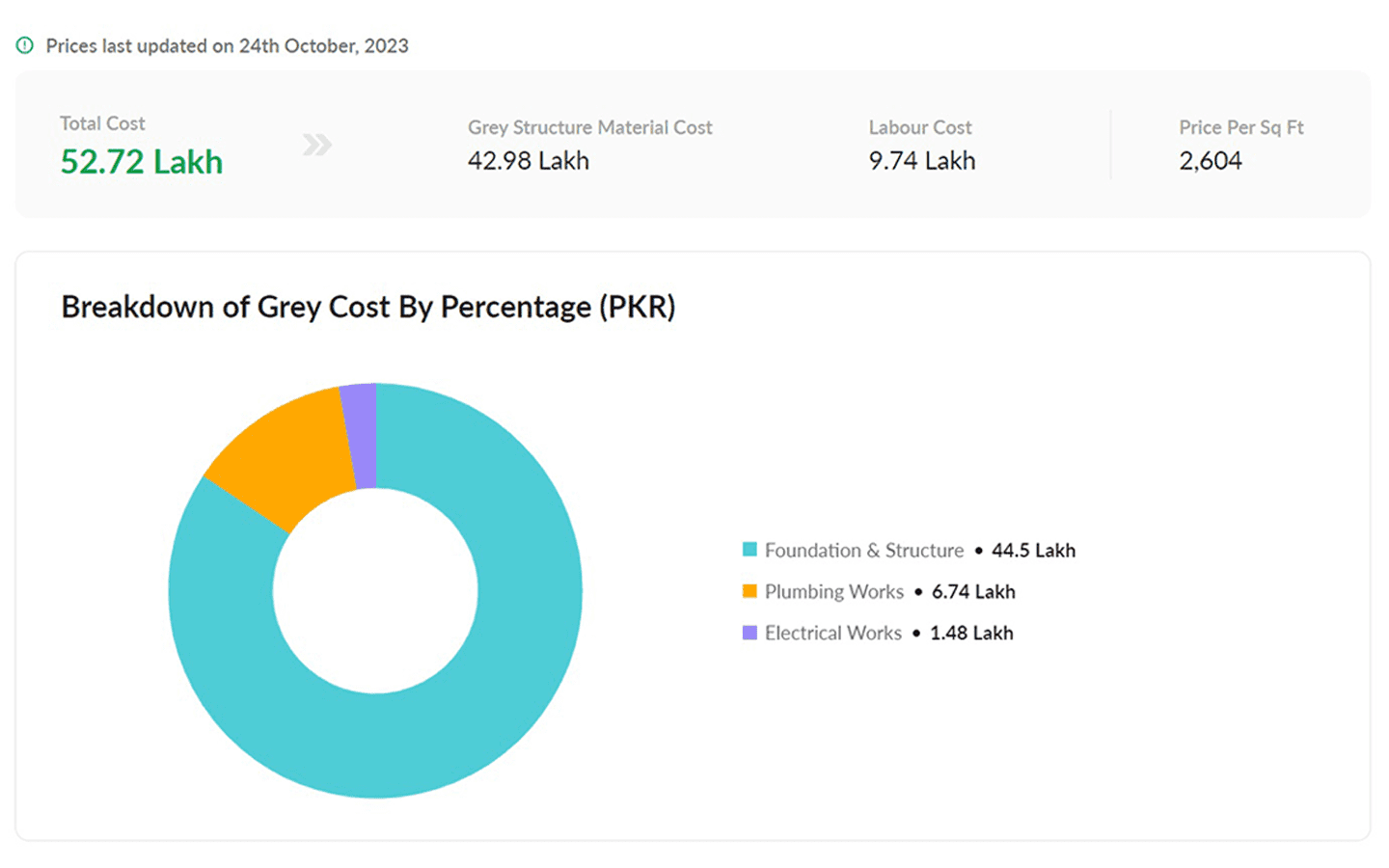Click the 52.72 Lakh total cost value
The height and width of the screenshot is (868, 1389).
click(142, 162)
